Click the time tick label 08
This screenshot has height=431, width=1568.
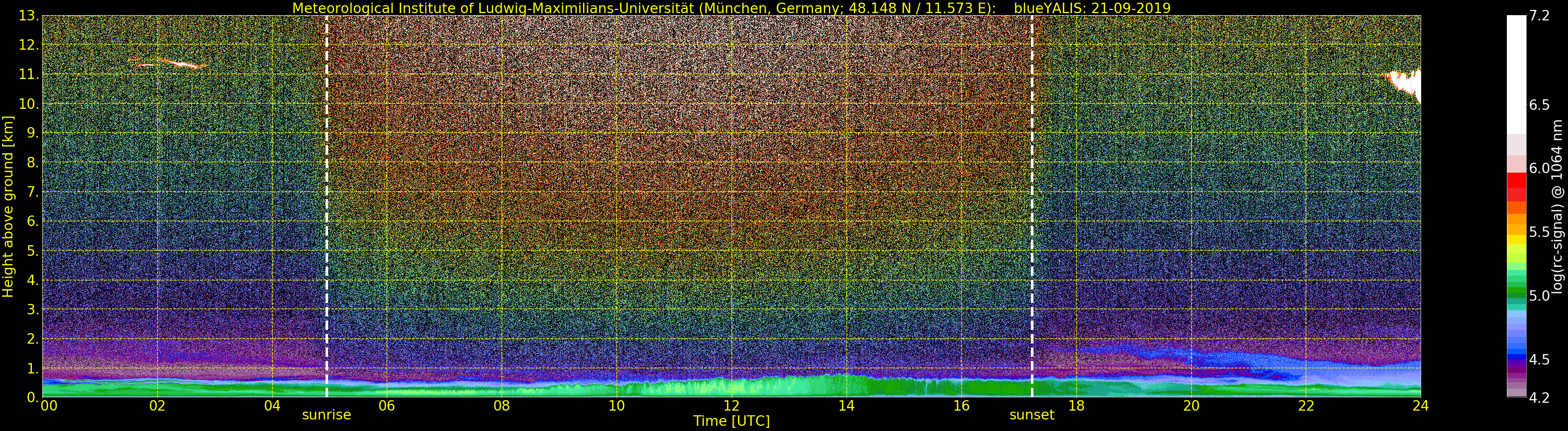[x=502, y=406]
